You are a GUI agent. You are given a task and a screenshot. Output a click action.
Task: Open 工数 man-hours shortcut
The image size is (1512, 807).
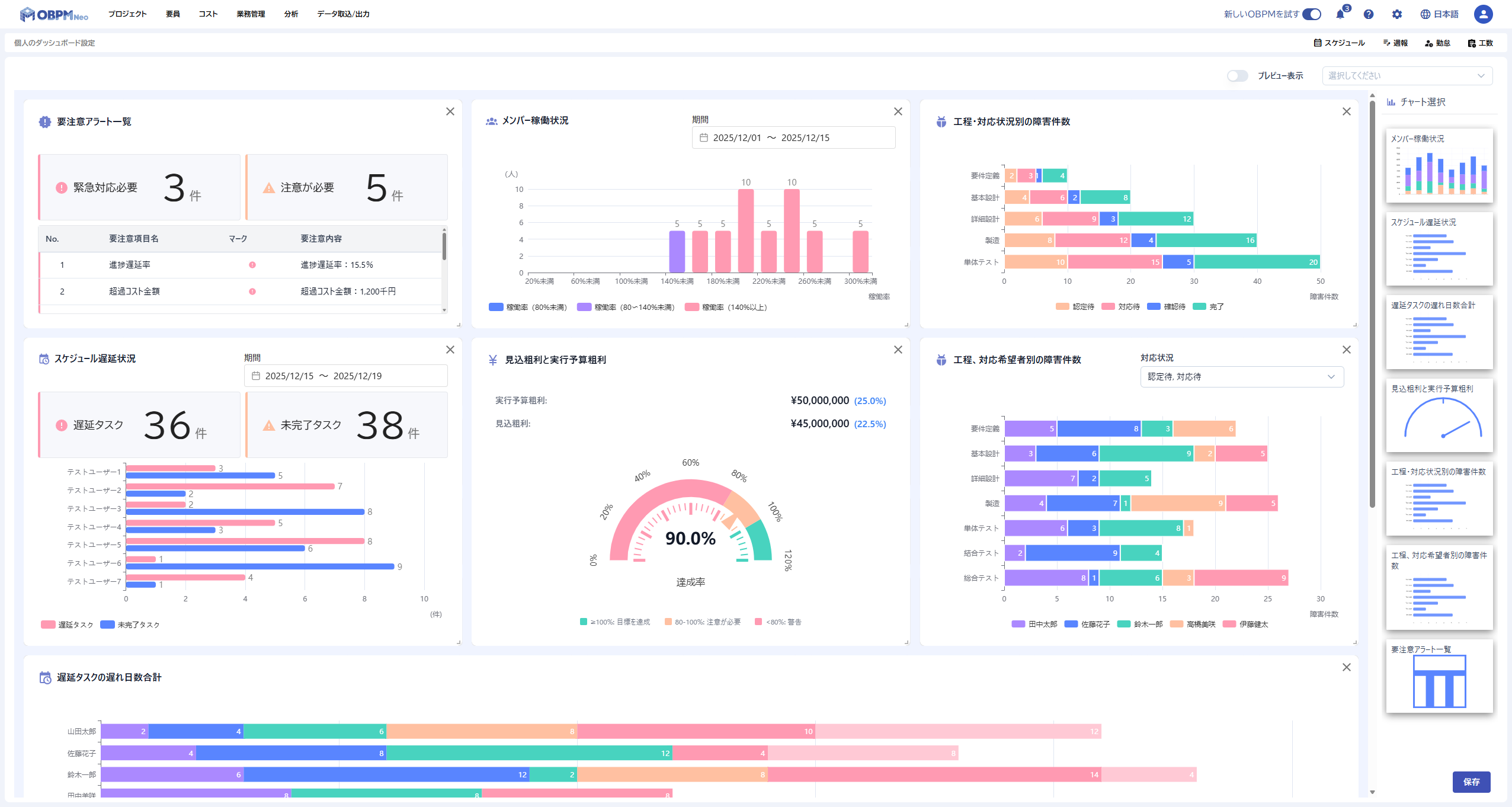point(1480,43)
